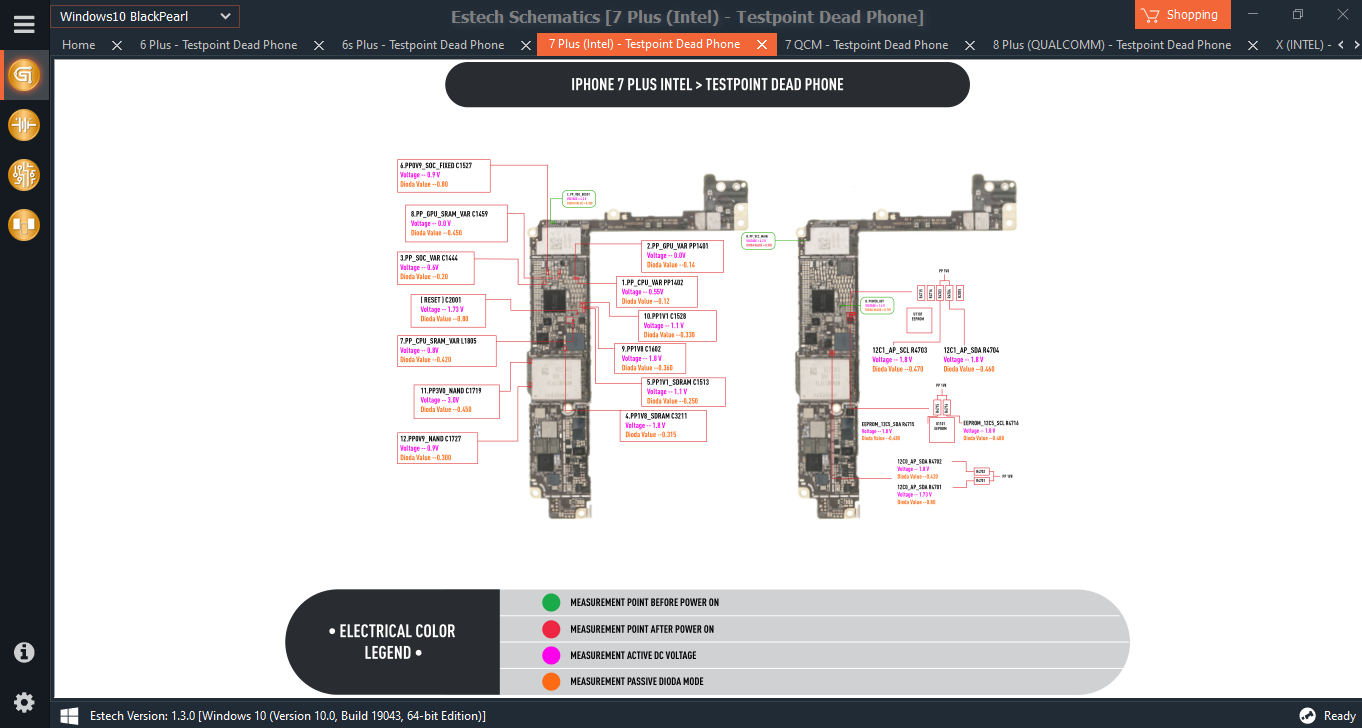The width and height of the screenshot is (1362, 728).
Task: Open the capacitor symbol sidebar icon
Action: 24,125
